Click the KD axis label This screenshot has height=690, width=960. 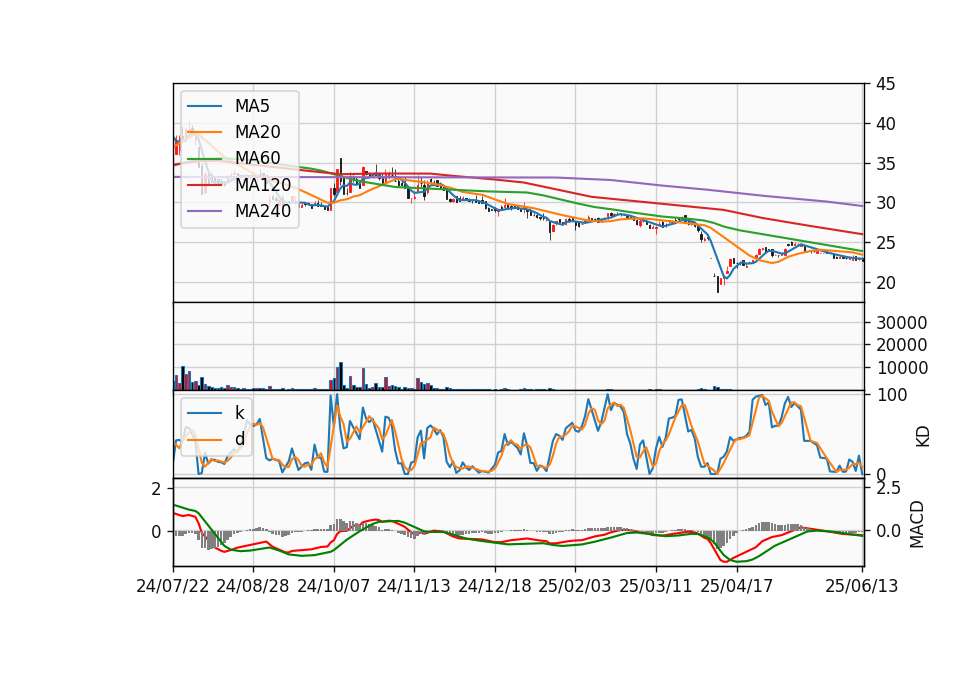click(923, 436)
